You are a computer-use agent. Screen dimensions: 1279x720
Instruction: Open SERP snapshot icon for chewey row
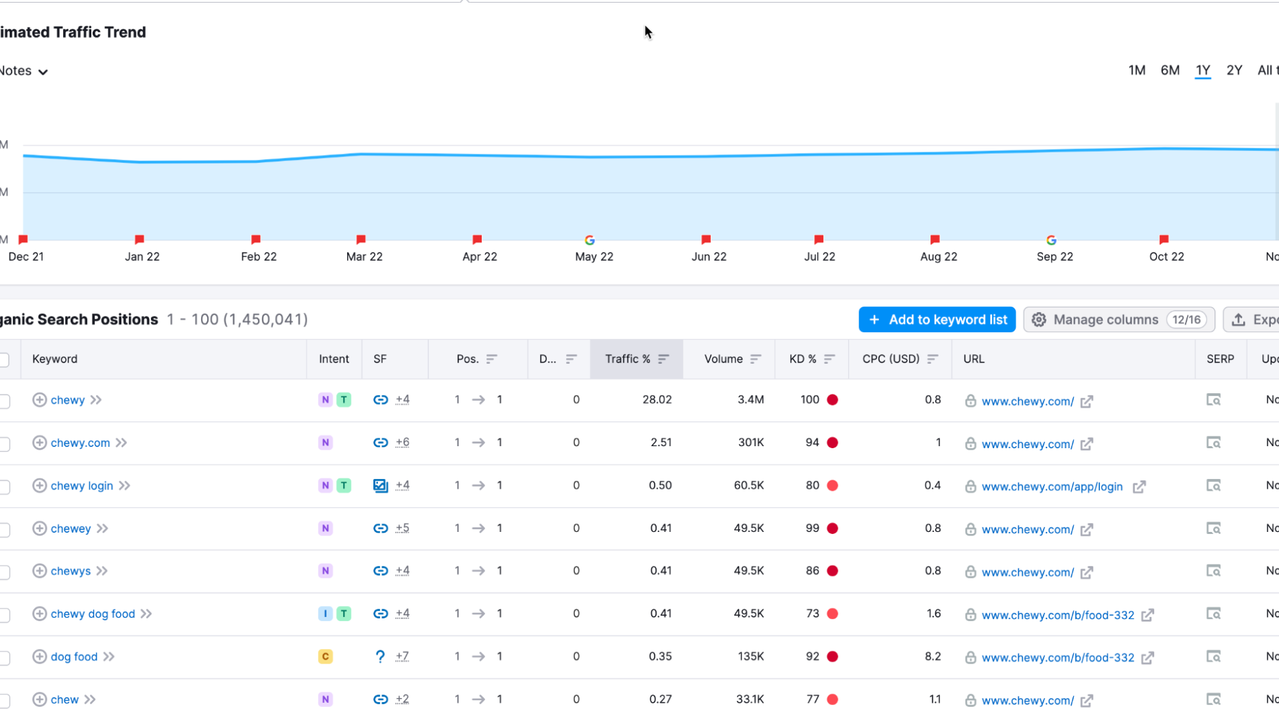click(x=1213, y=529)
